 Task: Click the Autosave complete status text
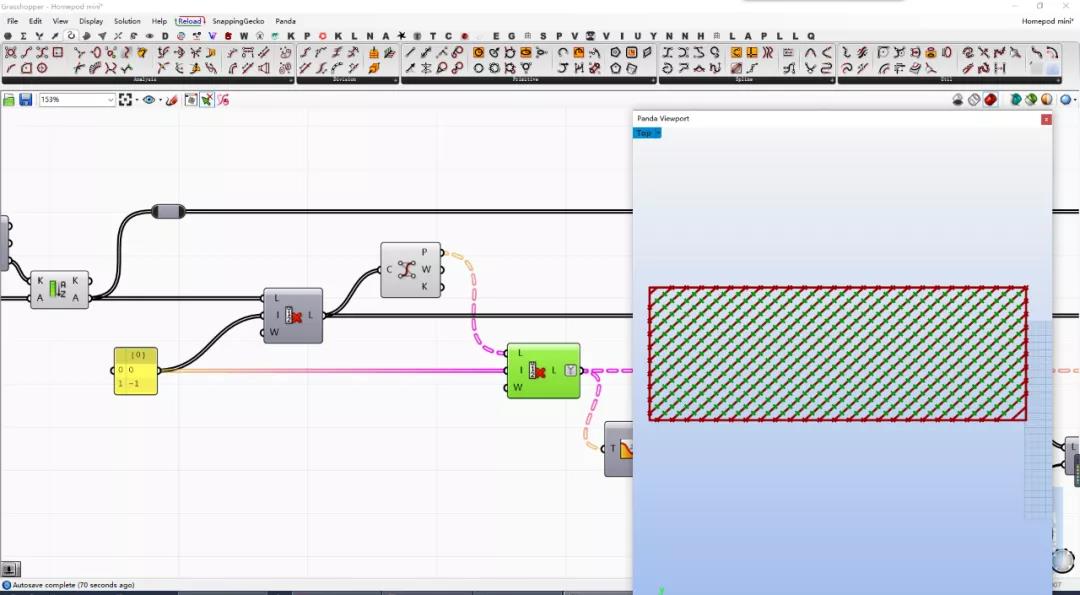[x=74, y=585]
